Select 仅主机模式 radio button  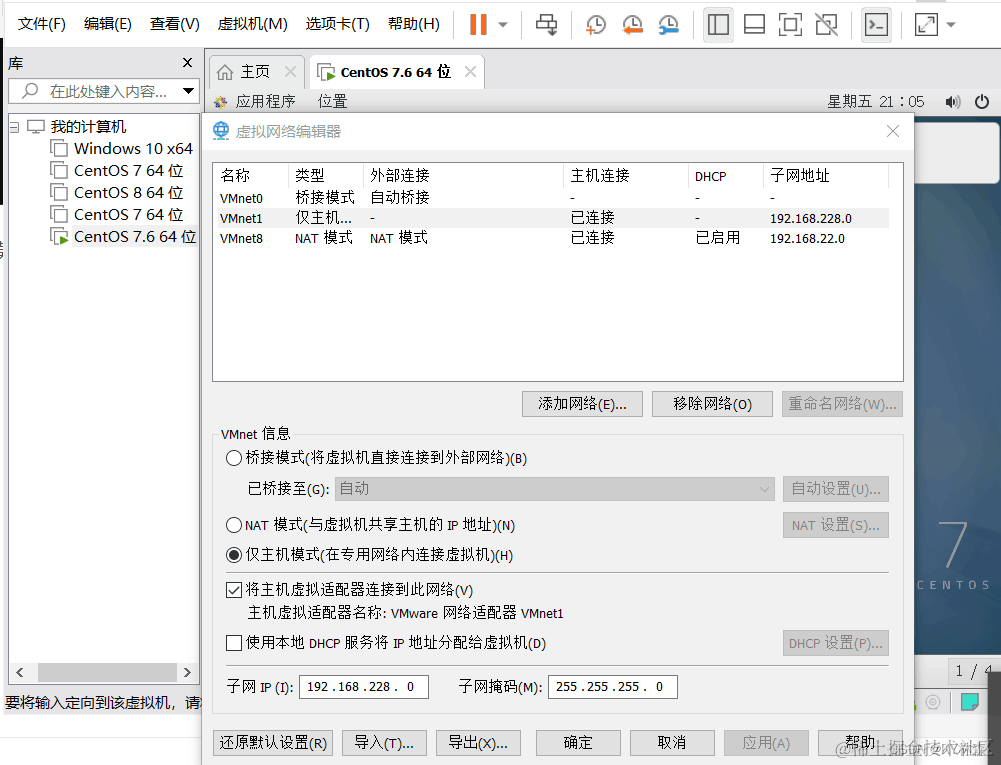point(234,555)
